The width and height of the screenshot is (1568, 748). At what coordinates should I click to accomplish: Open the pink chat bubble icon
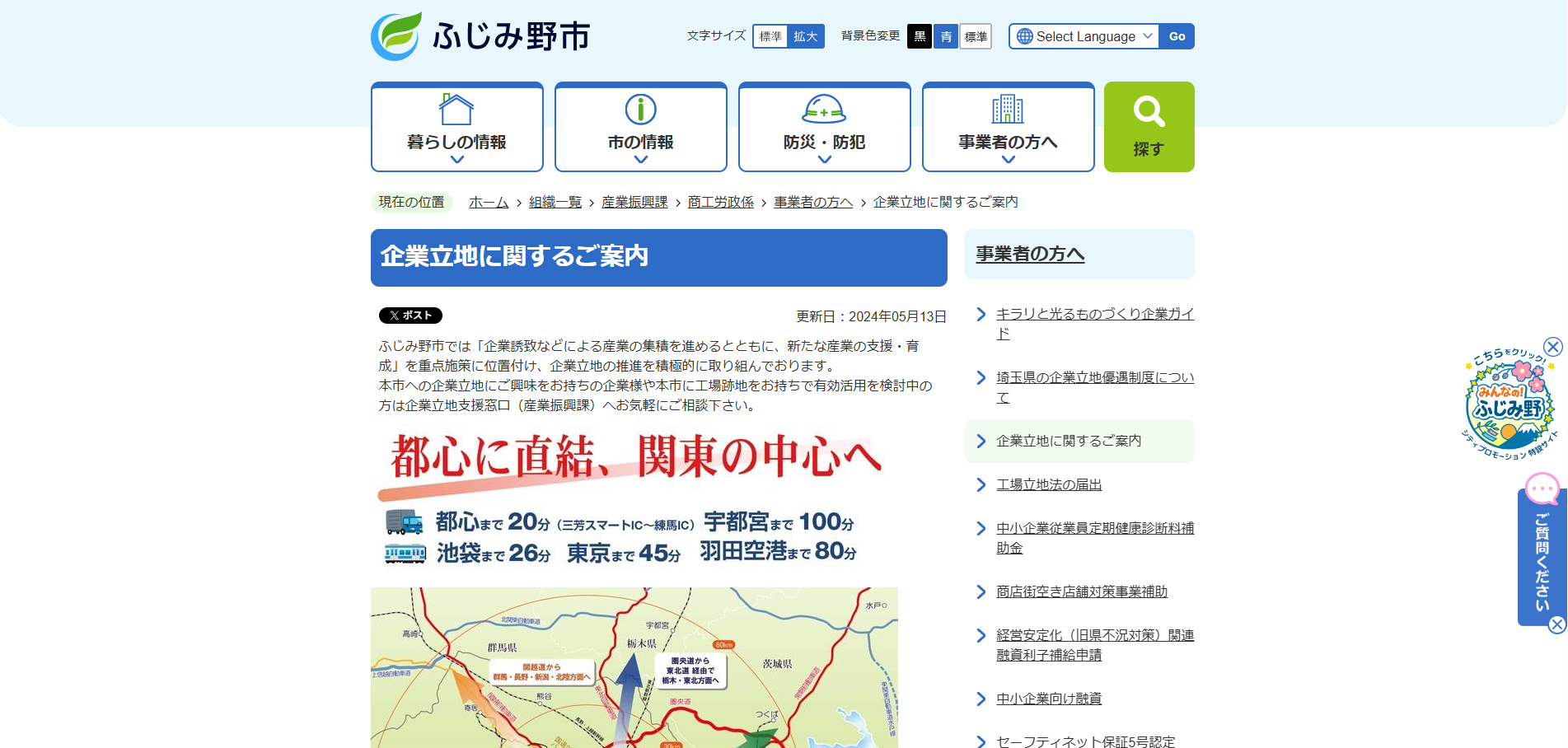(x=1542, y=489)
